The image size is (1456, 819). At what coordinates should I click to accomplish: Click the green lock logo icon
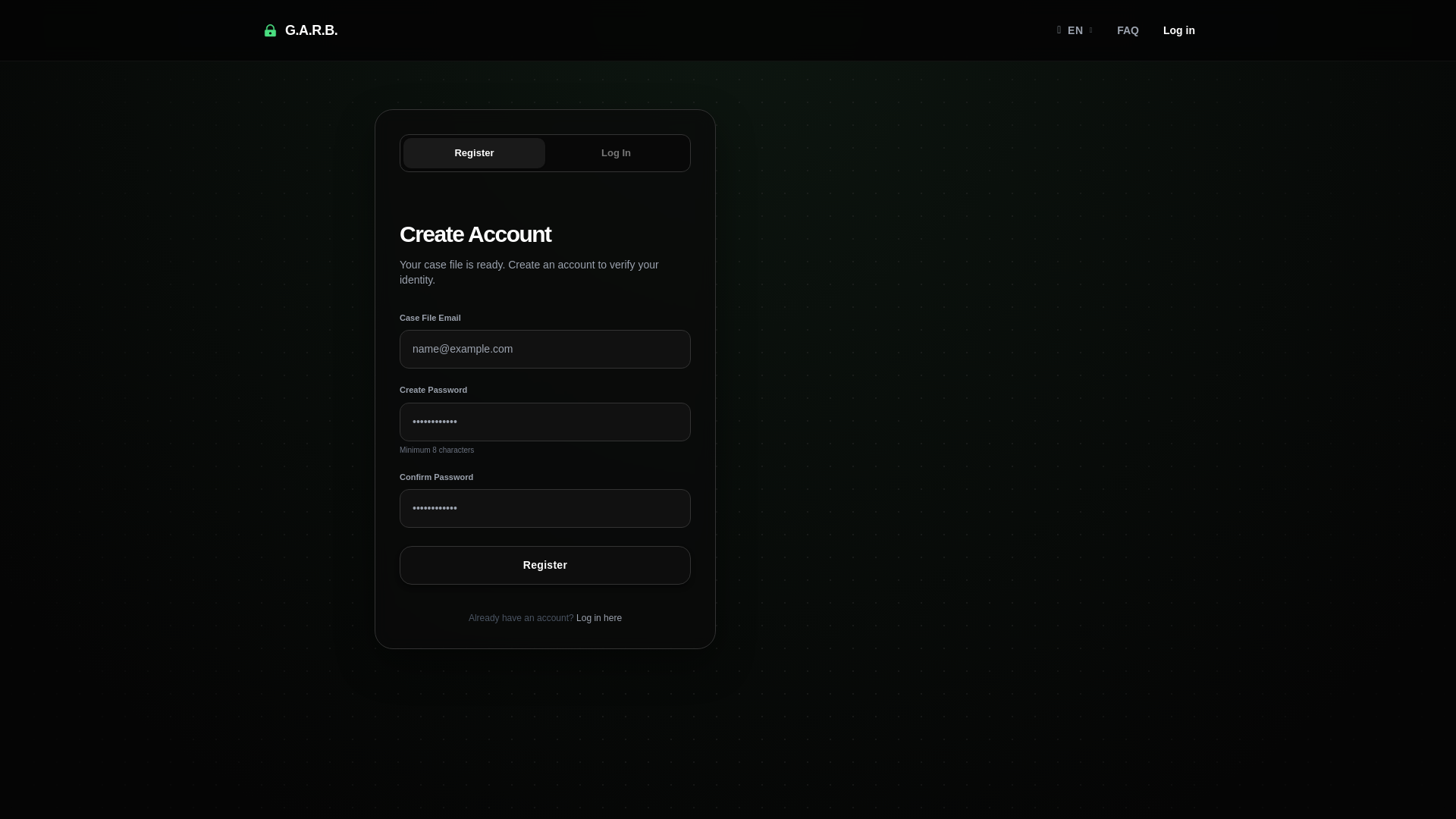[270, 30]
